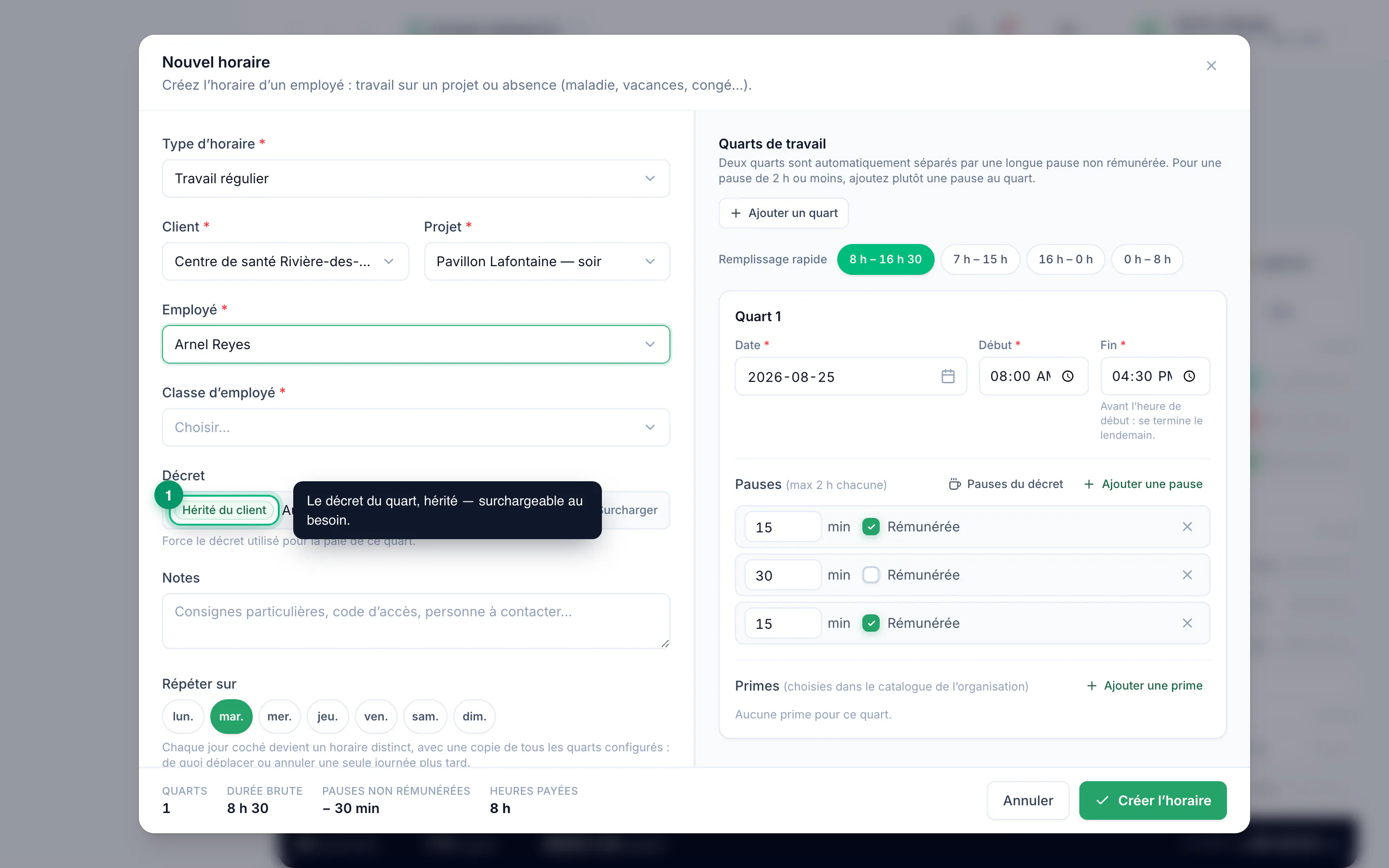1389x868 pixels.
Task: Toggle repeat on dim.
Action: [475, 717]
